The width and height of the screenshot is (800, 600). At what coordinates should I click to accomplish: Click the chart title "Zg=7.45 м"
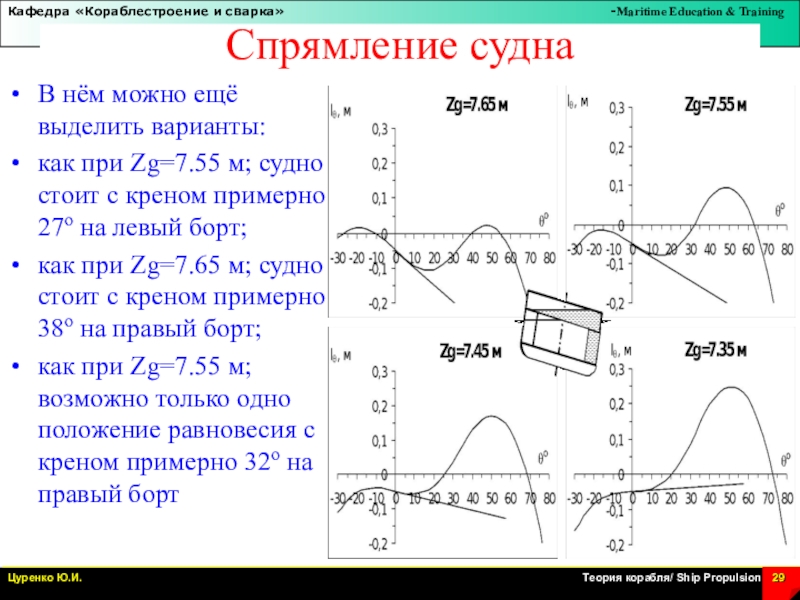(470, 352)
